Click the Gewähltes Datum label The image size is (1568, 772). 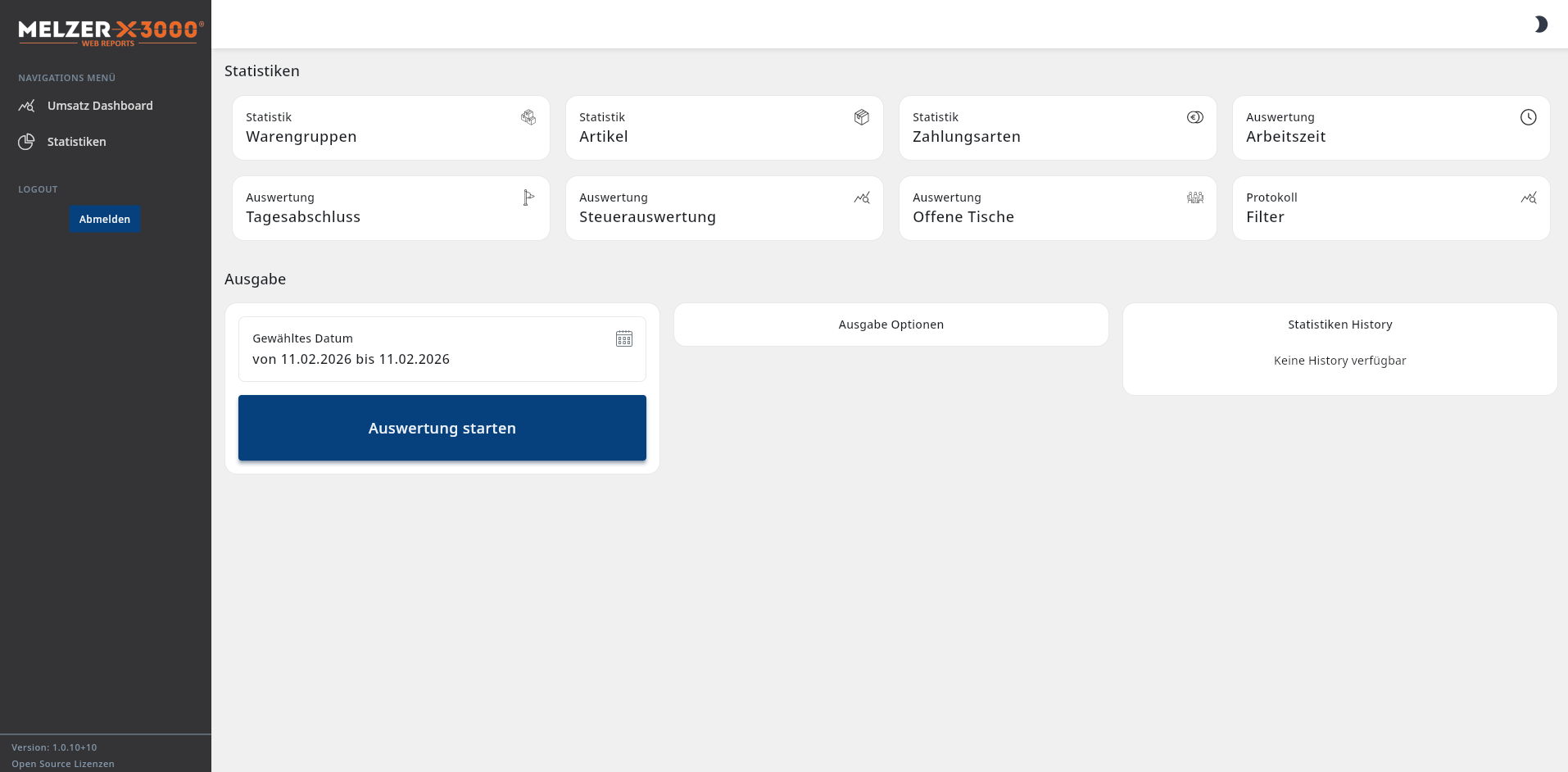303,338
